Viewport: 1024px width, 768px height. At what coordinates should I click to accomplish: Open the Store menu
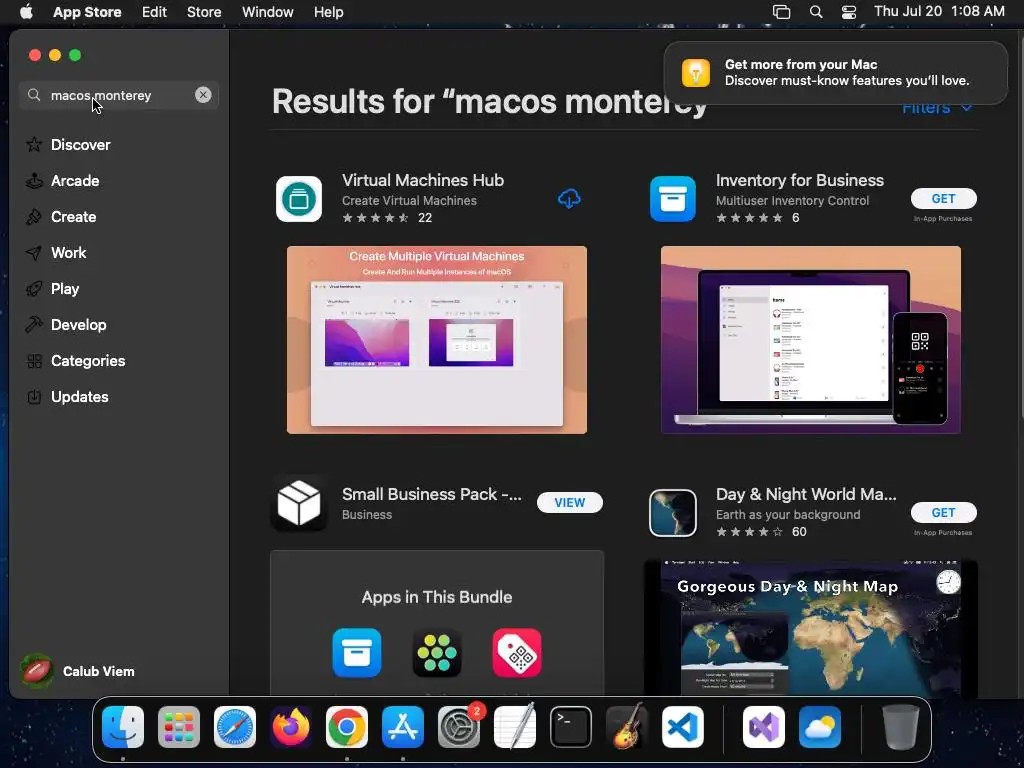(x=204, y=12)
